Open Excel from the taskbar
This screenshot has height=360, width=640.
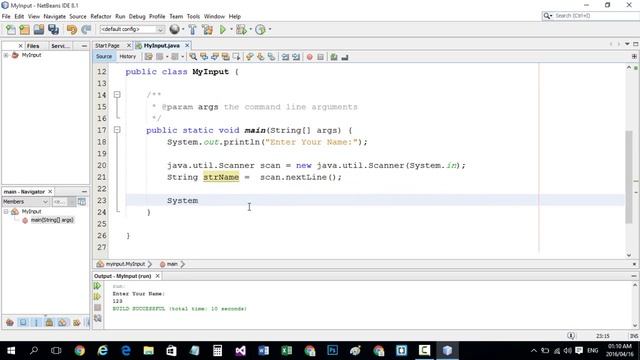pyautogui.click(x=287, y=351)
